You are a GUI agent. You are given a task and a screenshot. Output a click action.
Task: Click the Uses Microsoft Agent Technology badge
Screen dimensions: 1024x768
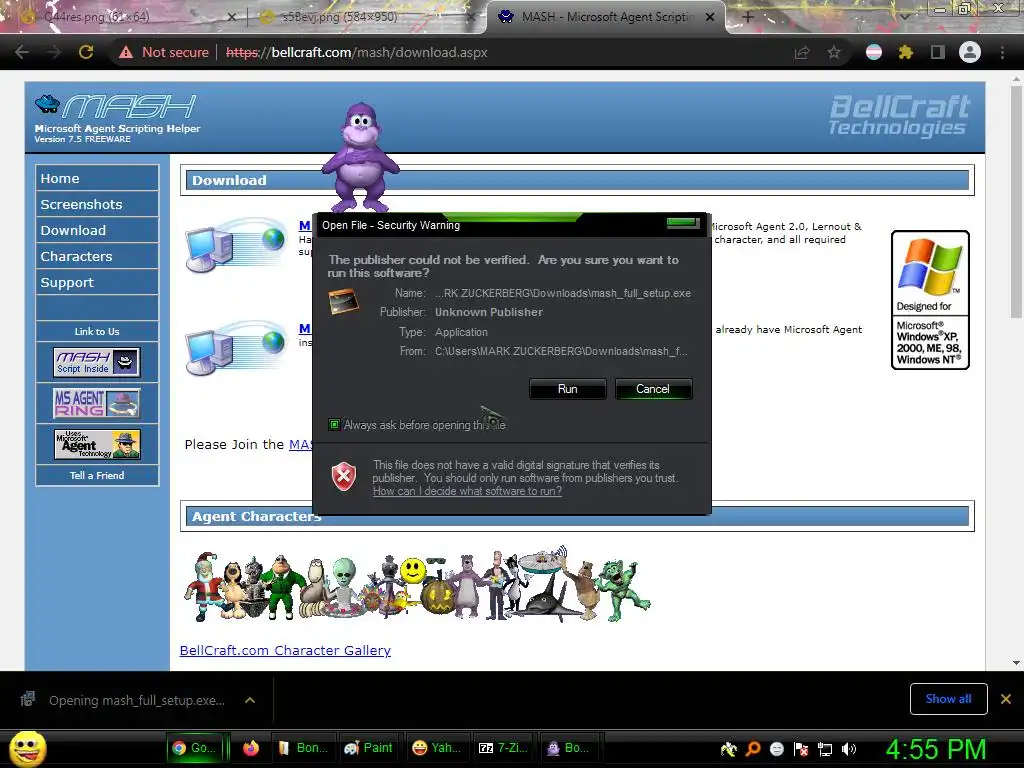pyautogui.click(x=97, y=444)
